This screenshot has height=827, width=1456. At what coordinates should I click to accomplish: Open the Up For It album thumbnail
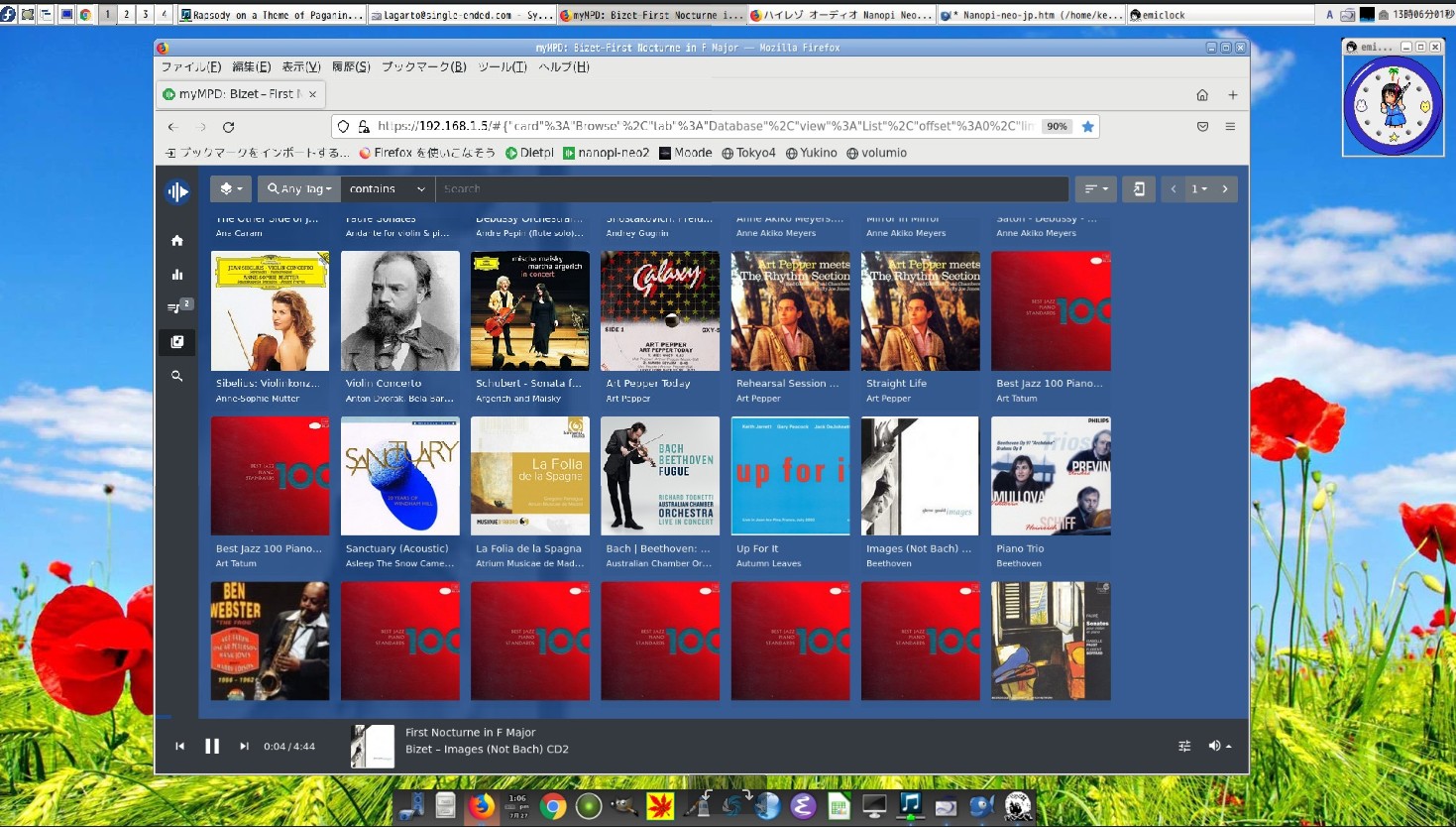tap(790, 476)
